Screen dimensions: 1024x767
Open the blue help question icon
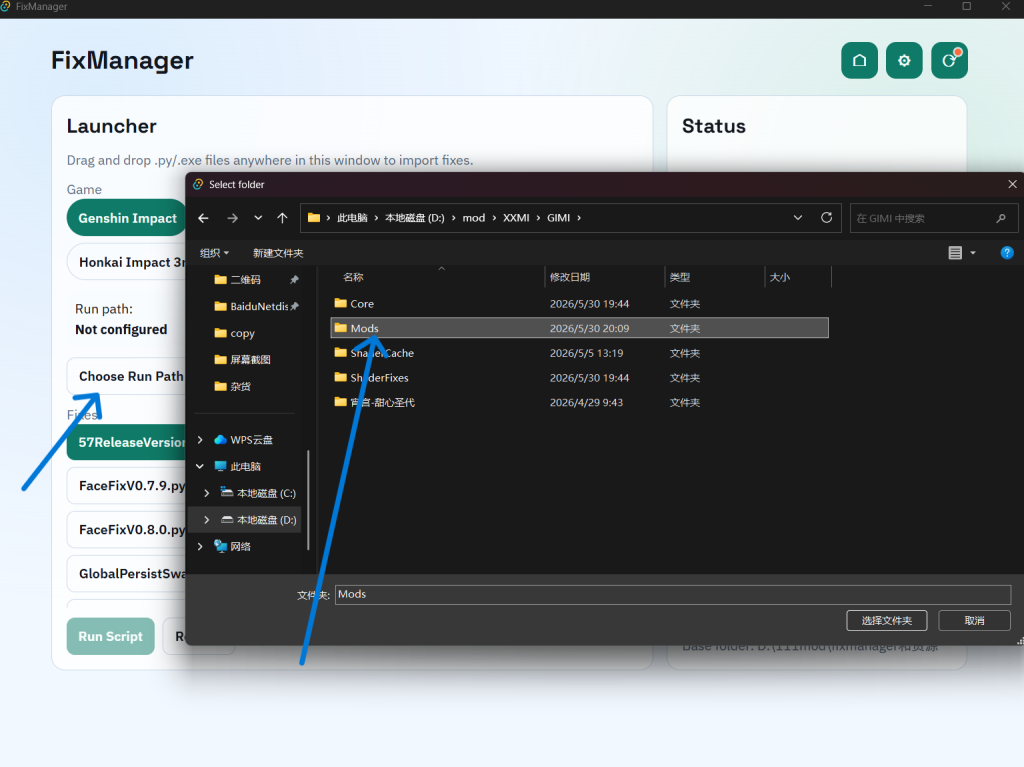pos(1006,253)
